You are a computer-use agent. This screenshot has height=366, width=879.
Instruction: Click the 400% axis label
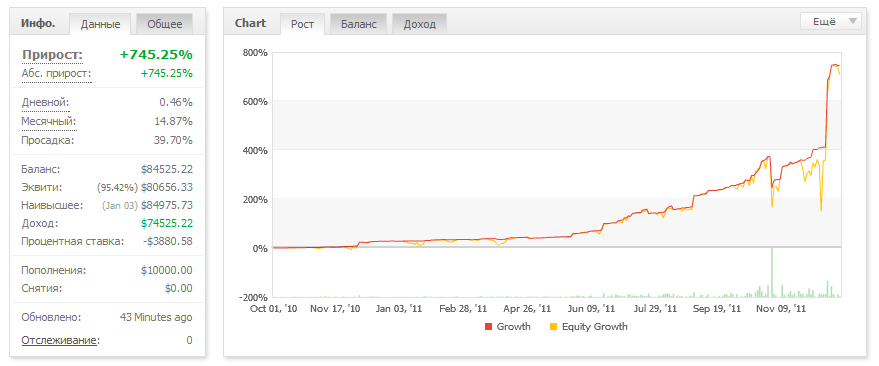(255, 150)
